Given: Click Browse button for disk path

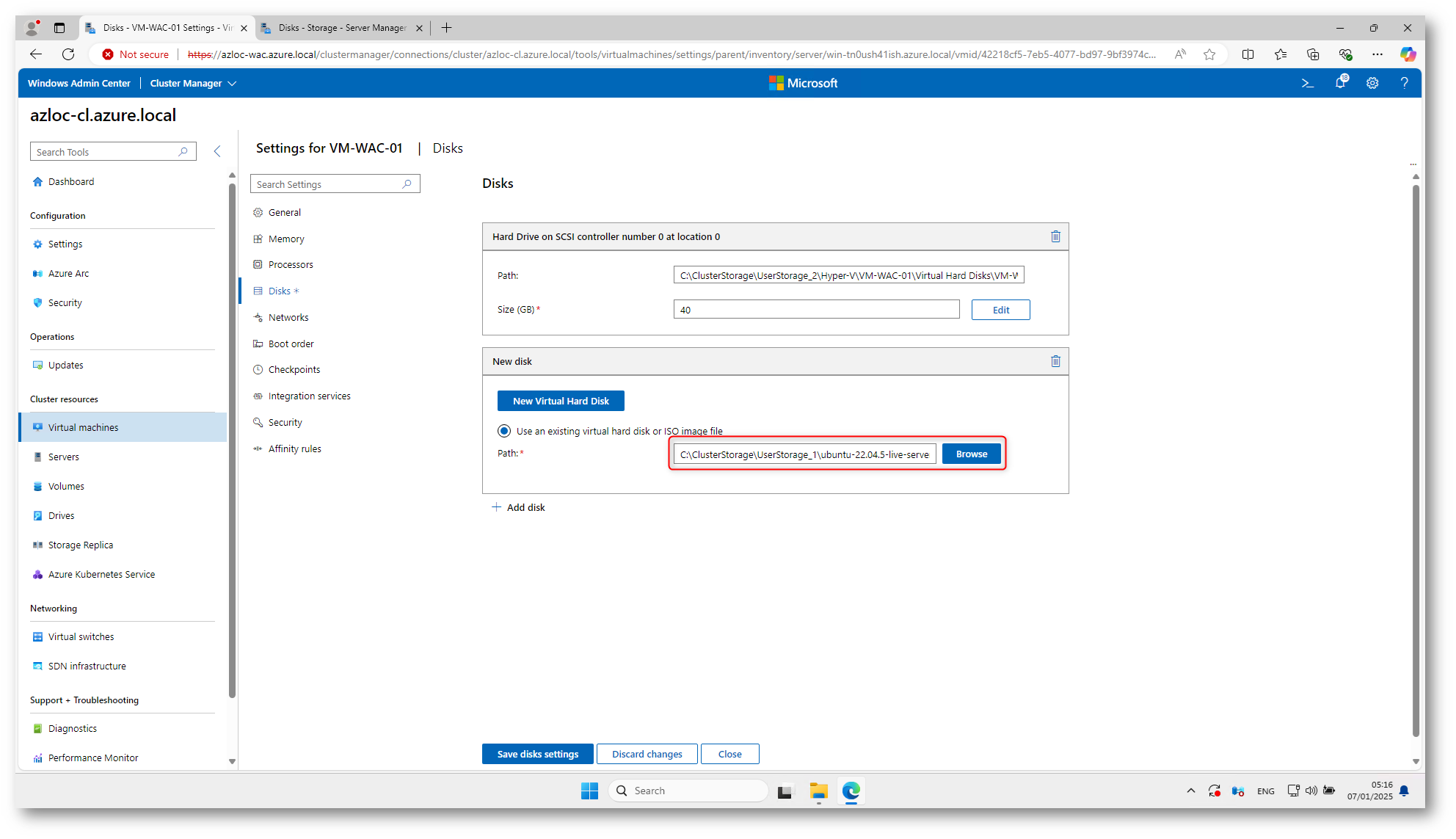Looking at the screenshot, I should click(972, 454).
